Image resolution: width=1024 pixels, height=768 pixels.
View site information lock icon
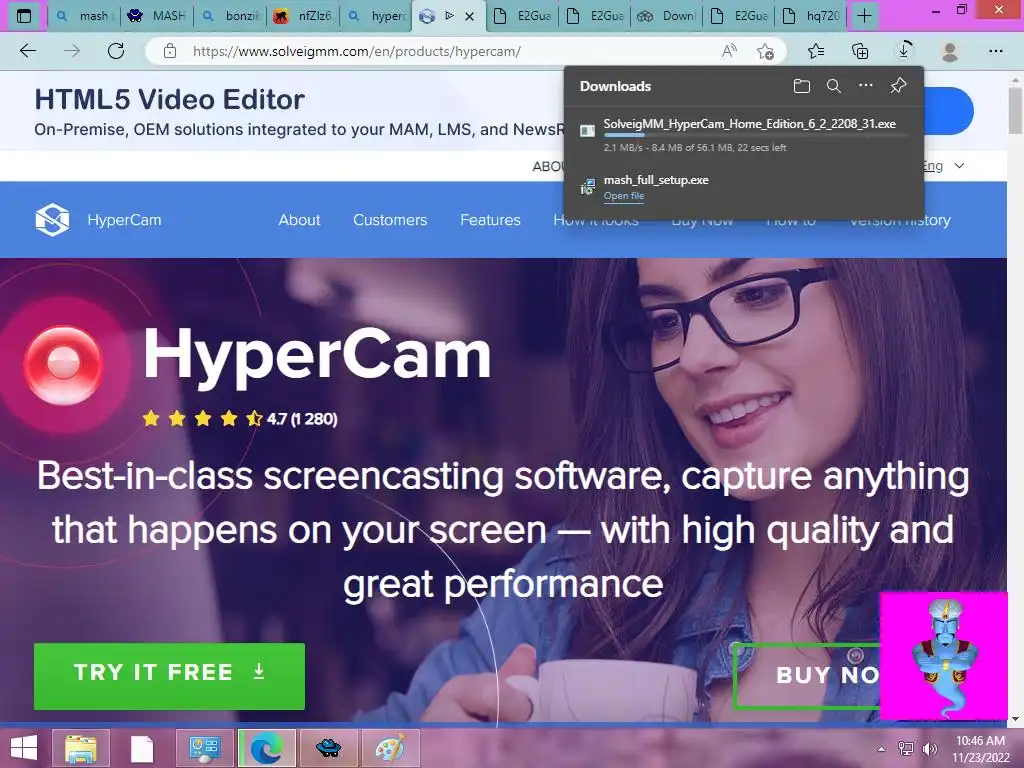(170, 51)
